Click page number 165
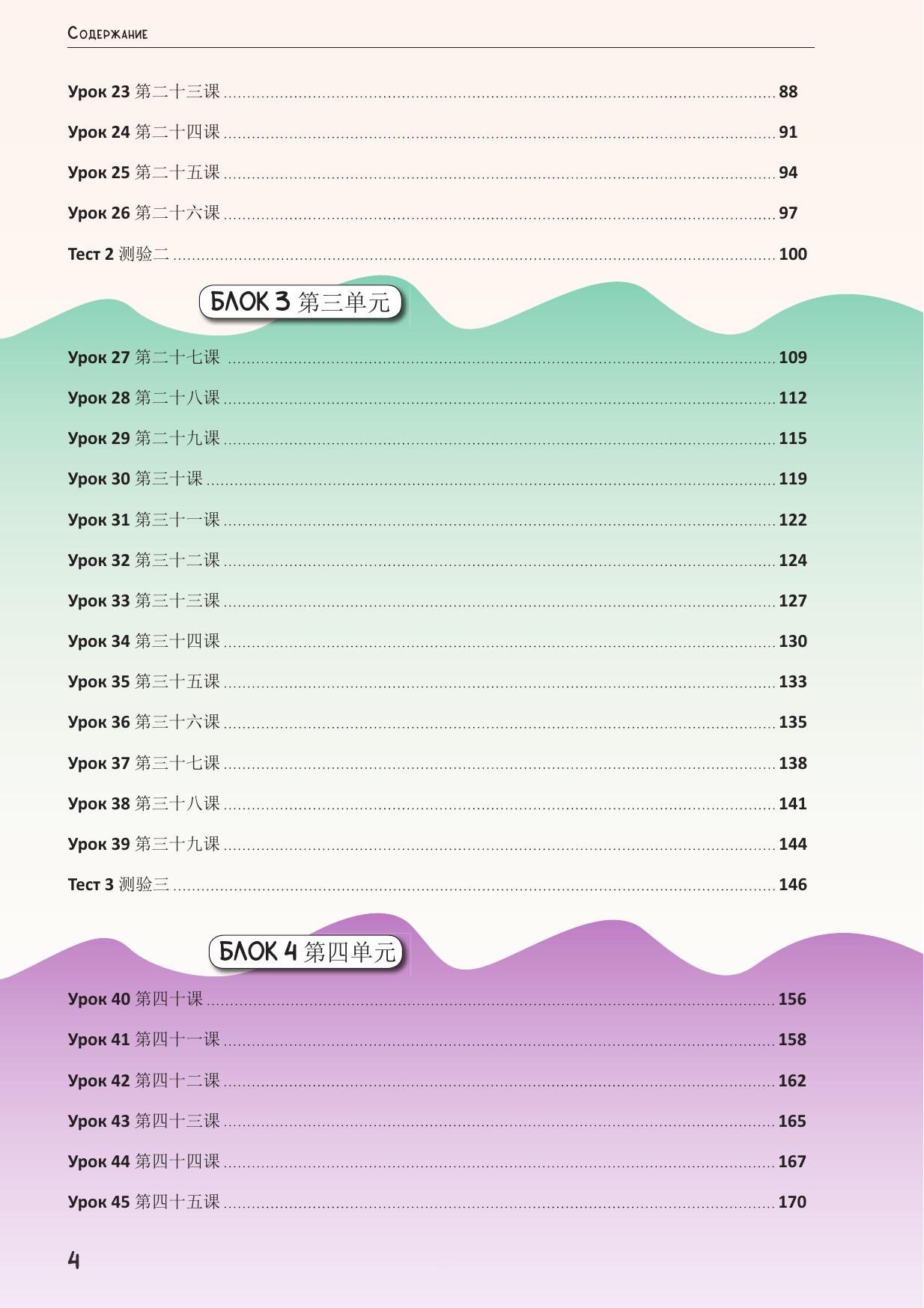 click(792, 1122)
